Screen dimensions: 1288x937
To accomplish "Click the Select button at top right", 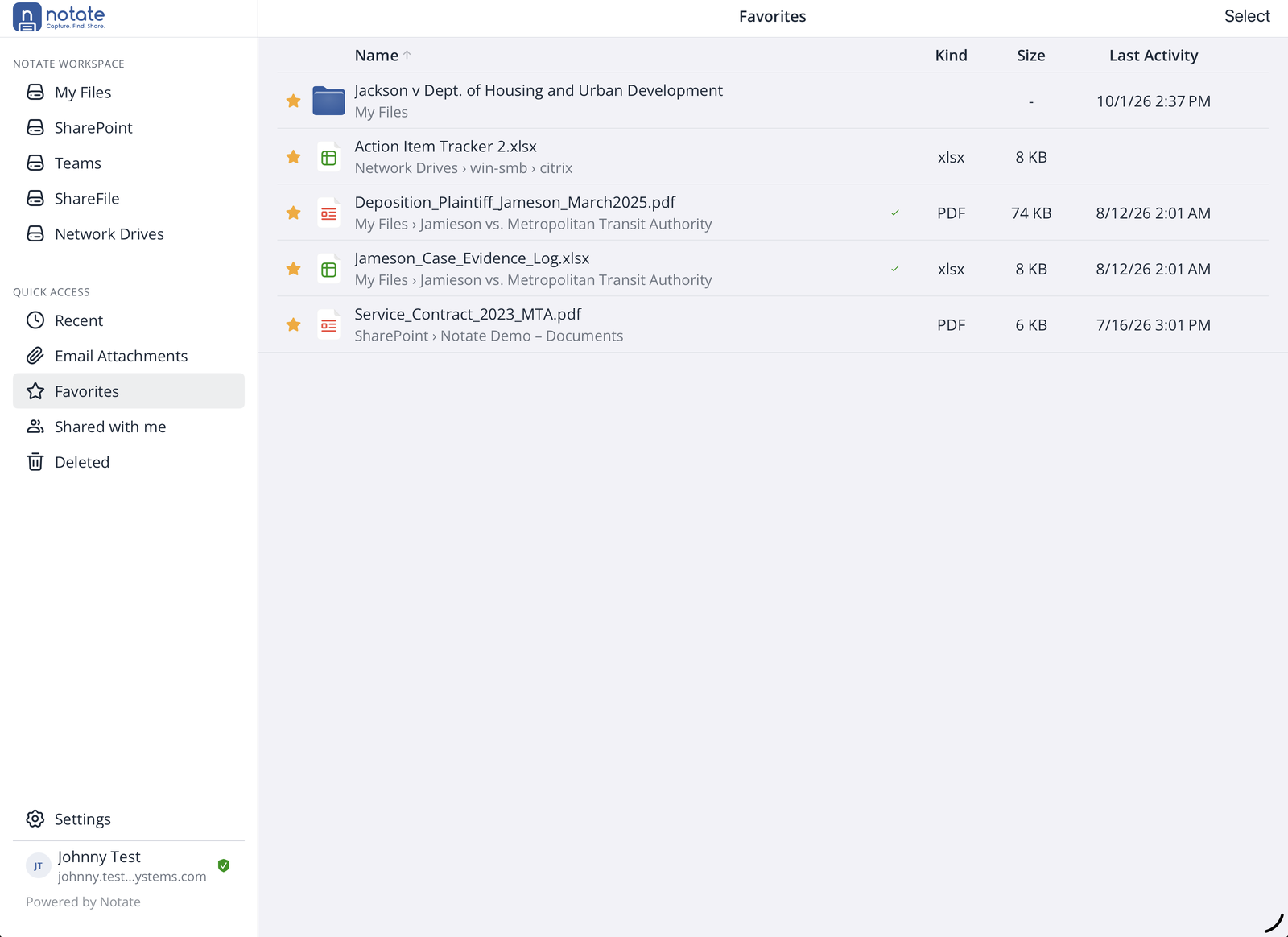I will 1247,16.
